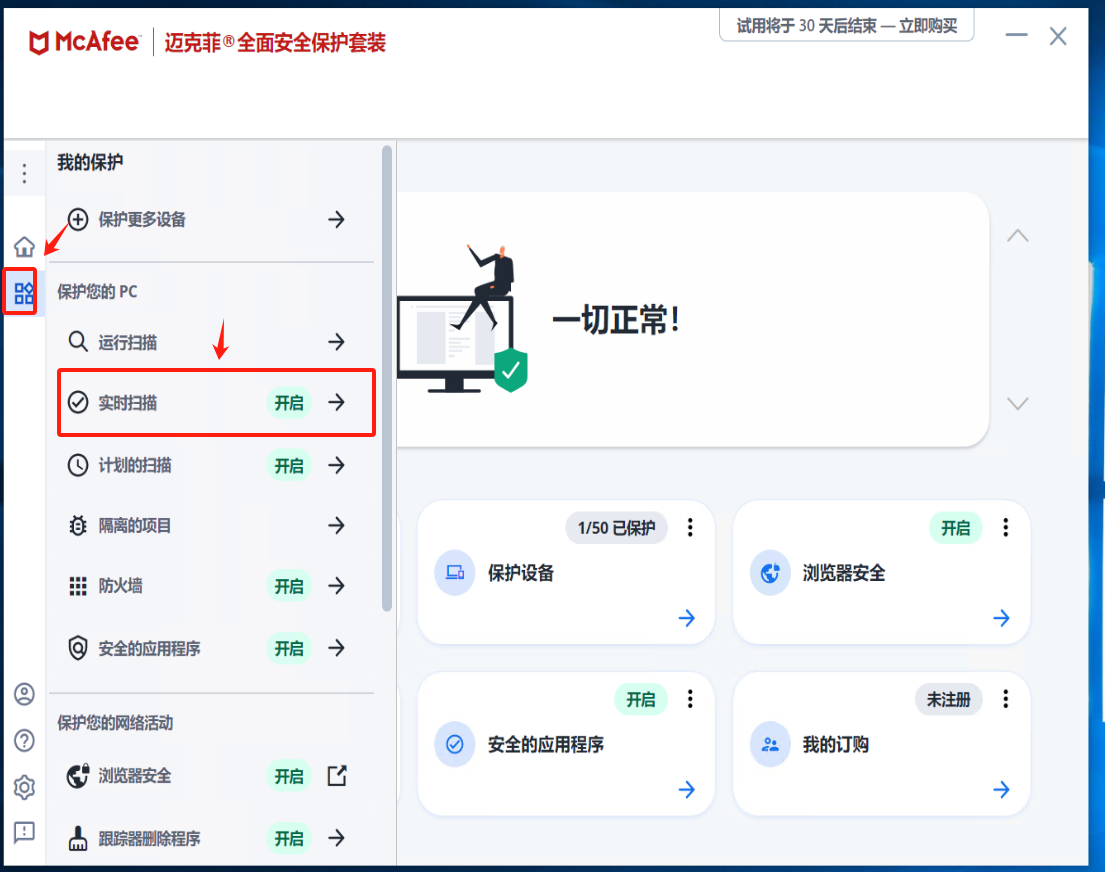Screen dimensions: 1105x872
Task: Open settings gear icon in sidebar
Action: click(24, 787)
